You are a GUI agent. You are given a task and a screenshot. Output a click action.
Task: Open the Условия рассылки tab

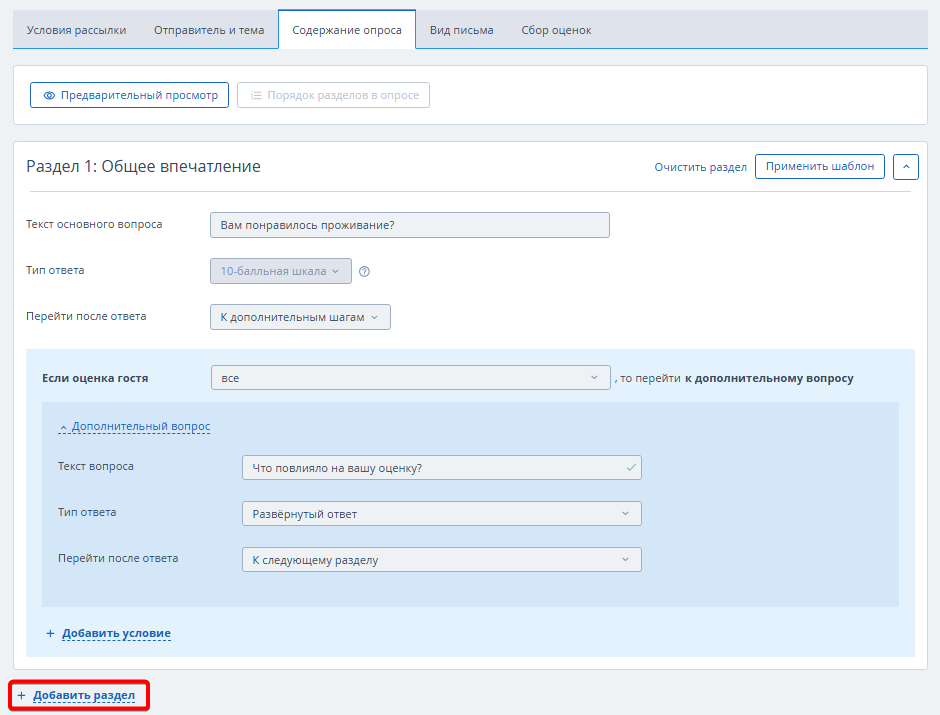(76, 30)
